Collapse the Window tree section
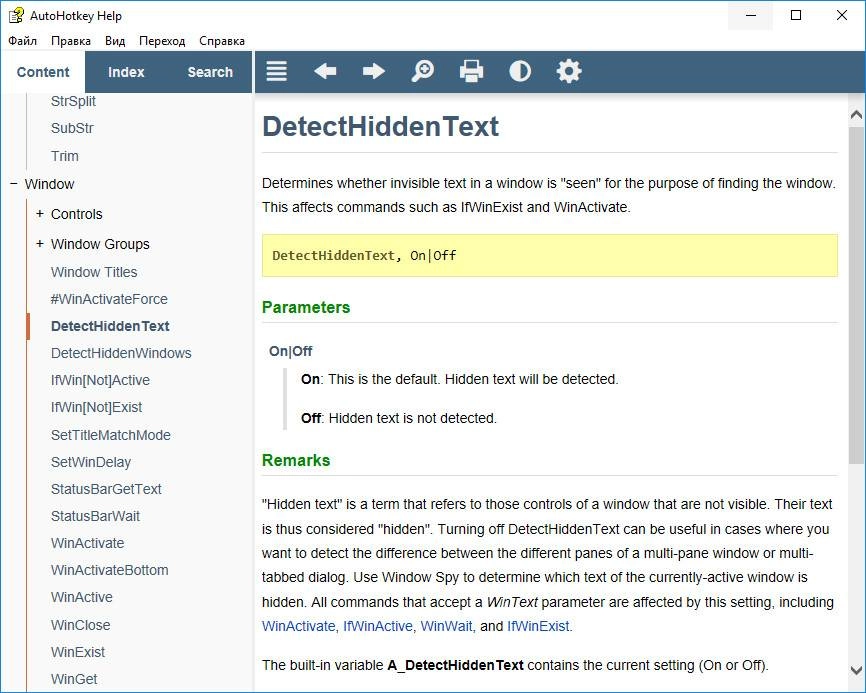Viewport: 866px width, 693px height. 14,184
